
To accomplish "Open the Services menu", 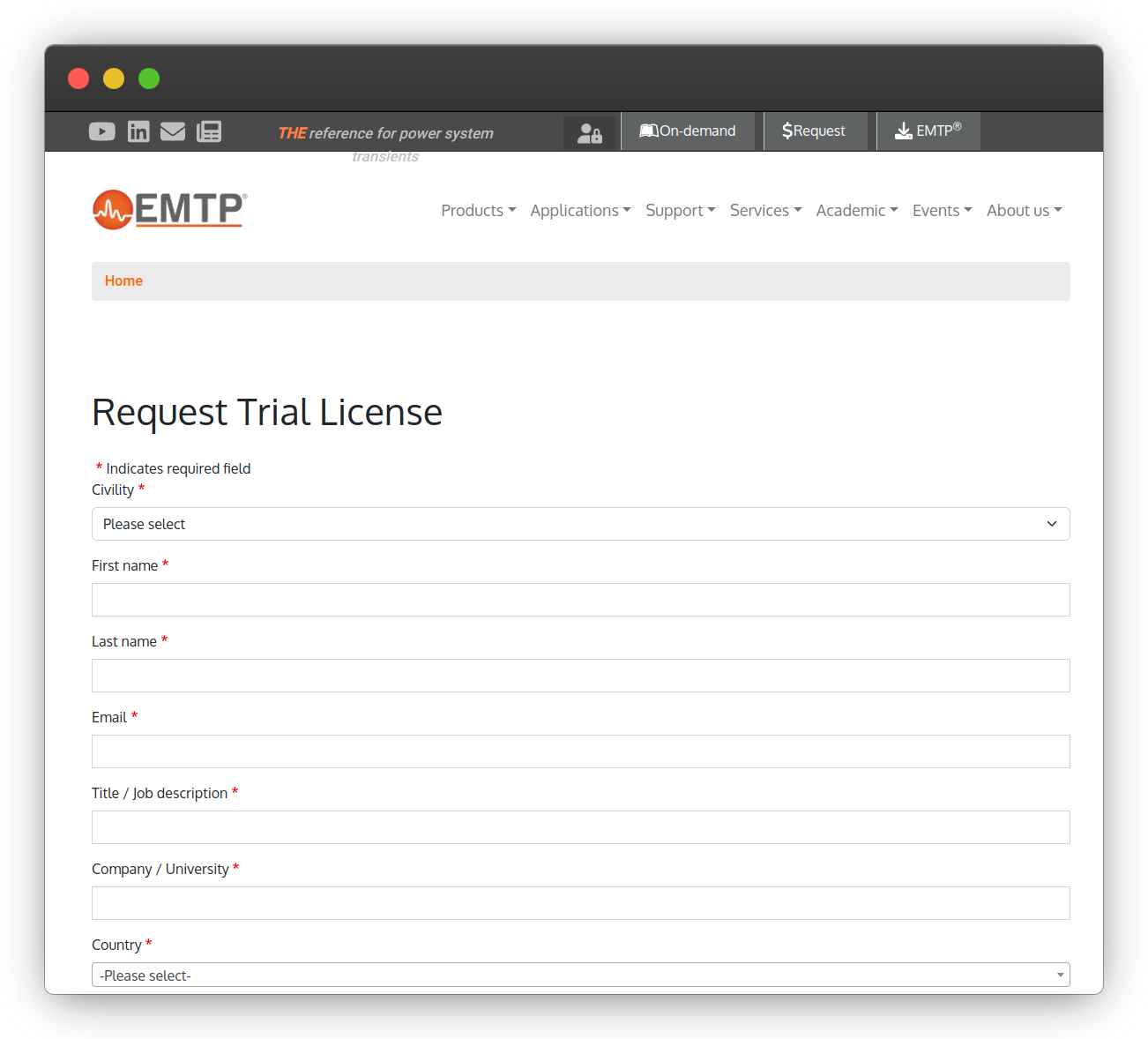I will point(766,210).
